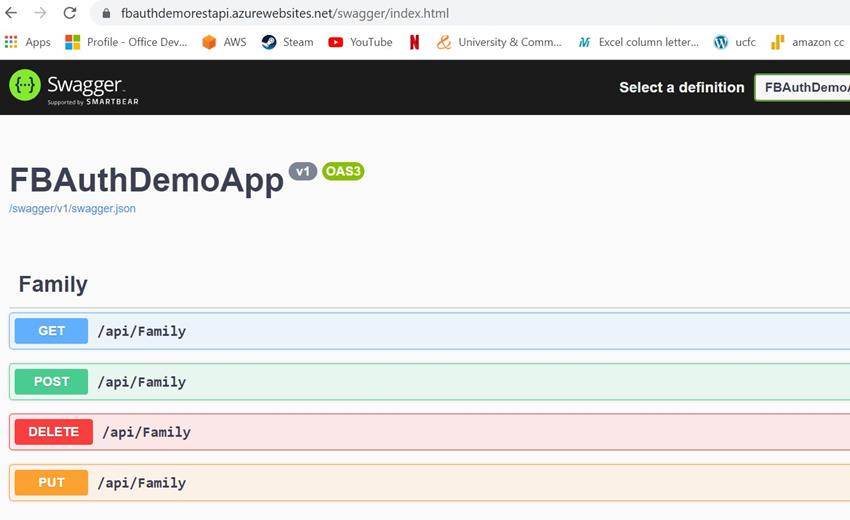Click the OAS3 badge
Viewport: 850px width, 520px height.
(x=343, y=171)
